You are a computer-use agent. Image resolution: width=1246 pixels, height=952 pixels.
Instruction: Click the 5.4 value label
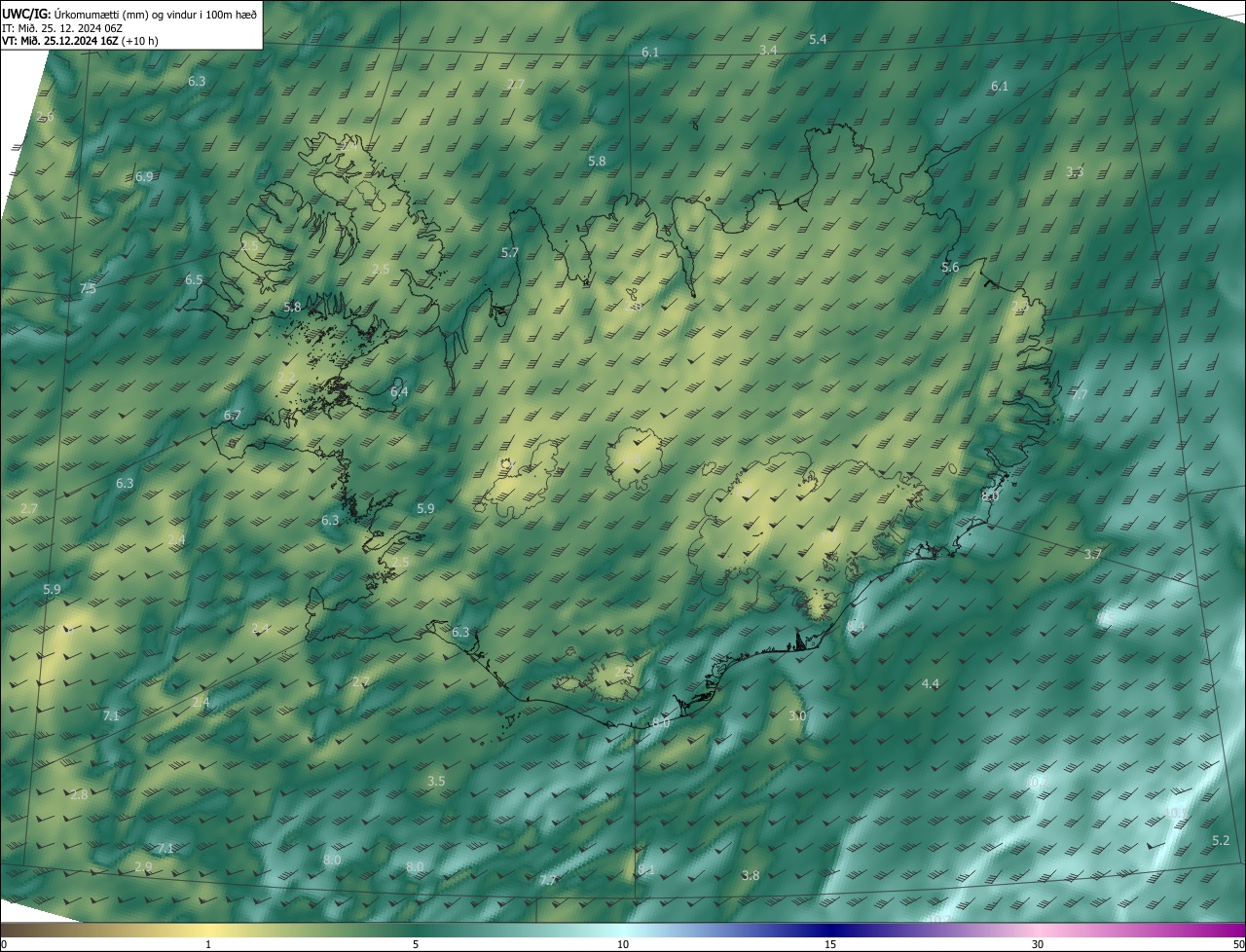818,39
